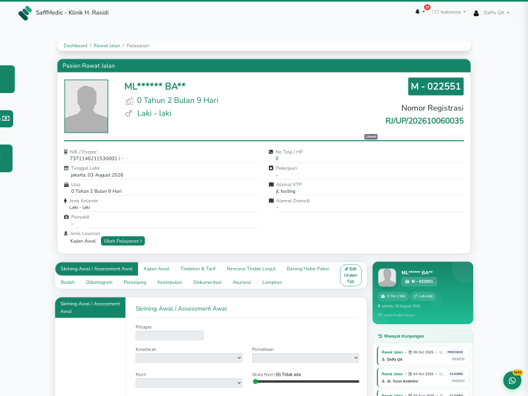Expand the Nyeri dropdown
The height and width of the screenshot is (396, 528).
pos(189,383)
